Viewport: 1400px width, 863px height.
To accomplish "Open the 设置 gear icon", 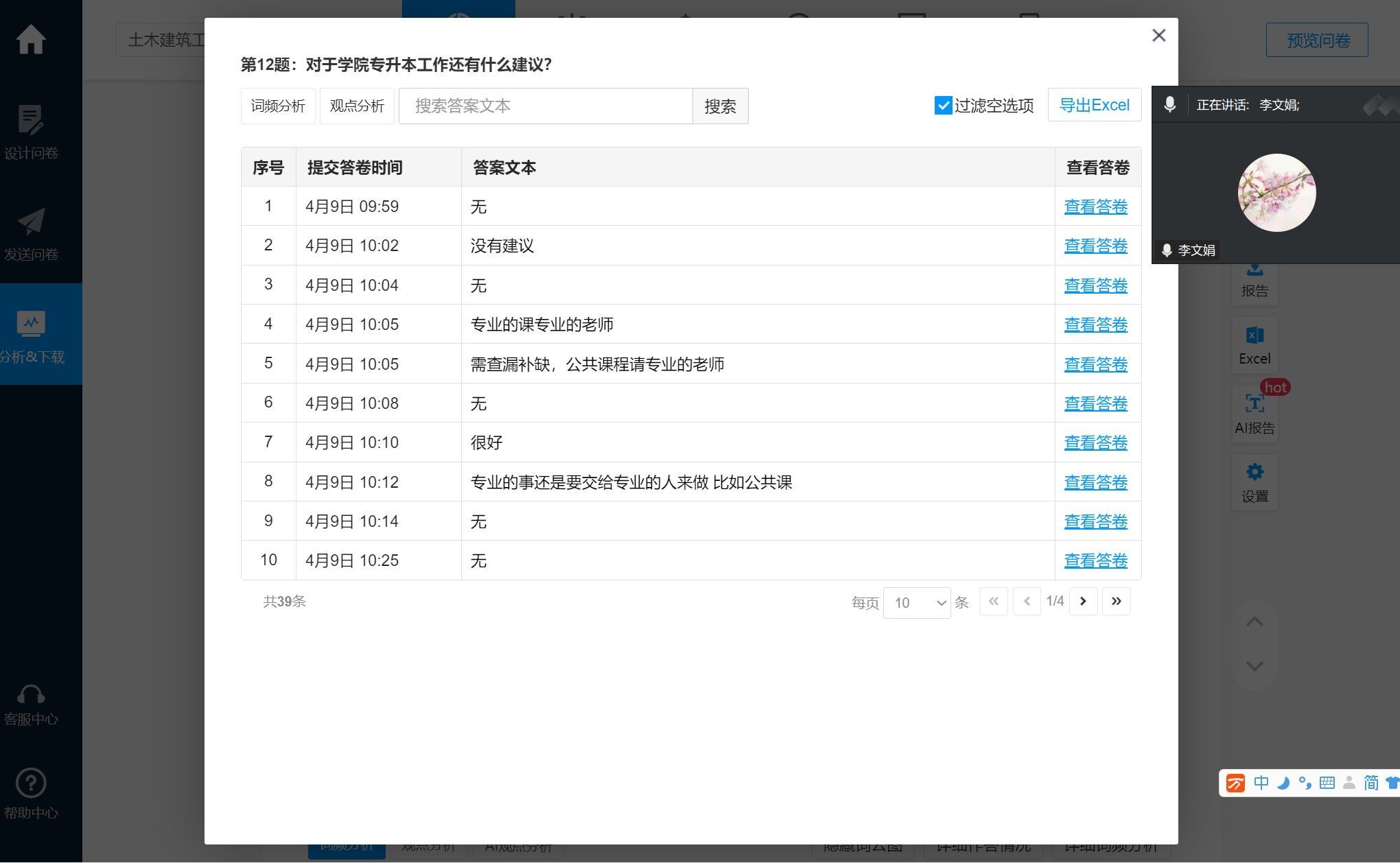I will [x=1255, y=472].
